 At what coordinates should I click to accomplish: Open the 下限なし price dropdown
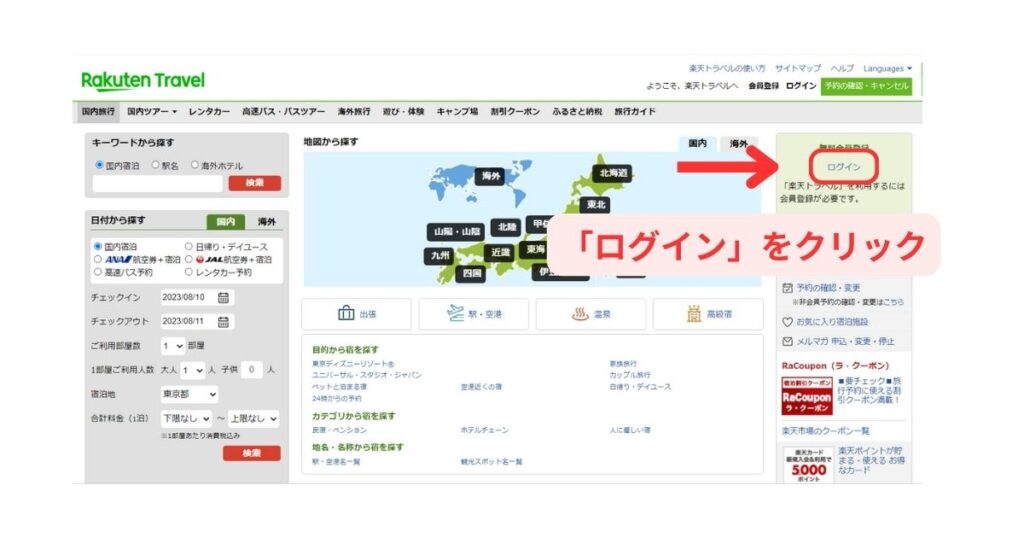point(186,419)
